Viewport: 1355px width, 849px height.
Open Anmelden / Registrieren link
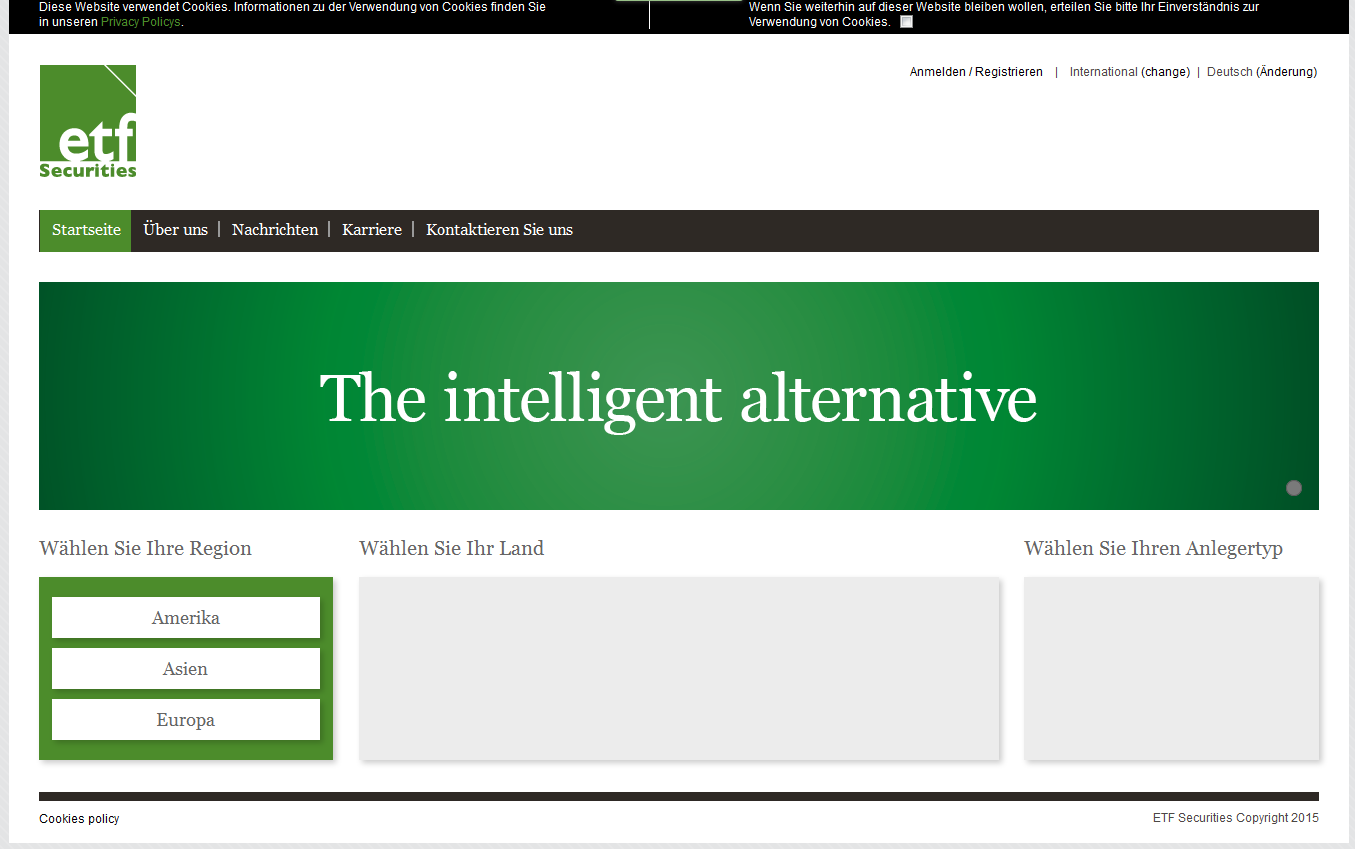(x=976, y=72)
